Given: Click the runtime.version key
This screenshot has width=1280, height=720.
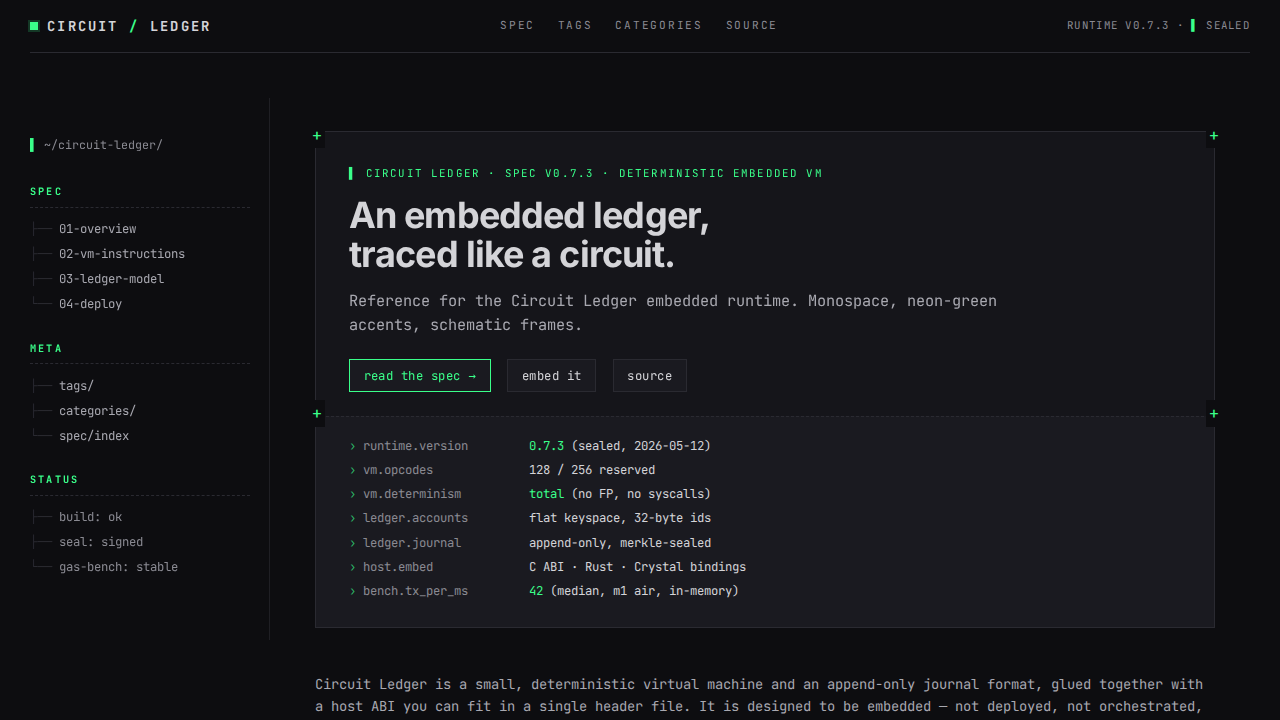Looking at the screenshot, I should [x=415, y=446].
